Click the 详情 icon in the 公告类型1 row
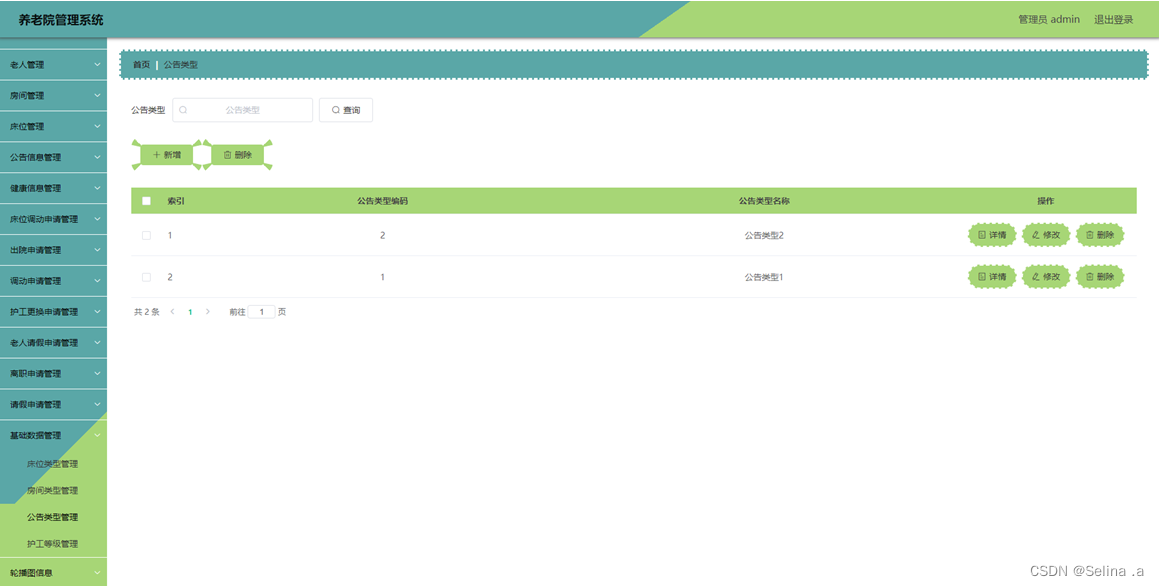 pyautogui.click(x=982, y=277)
